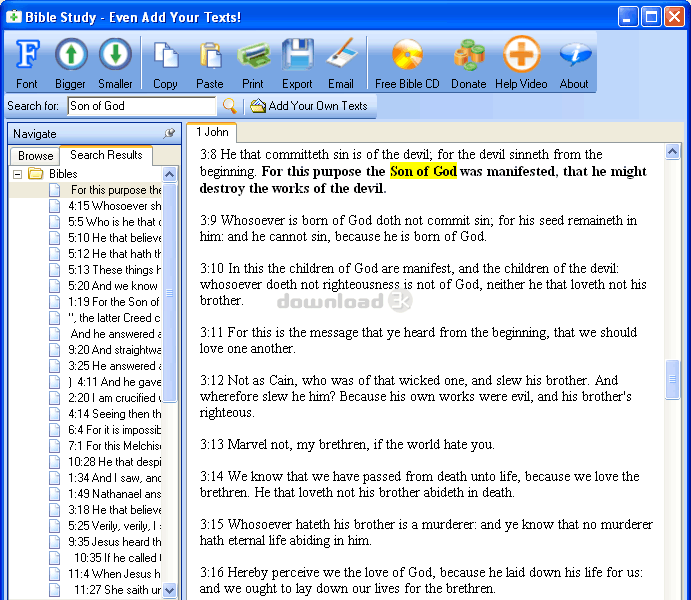Open result '3:18 He that believe'
The width and height of the screenshot is (691, 600).
click(115, 510)
